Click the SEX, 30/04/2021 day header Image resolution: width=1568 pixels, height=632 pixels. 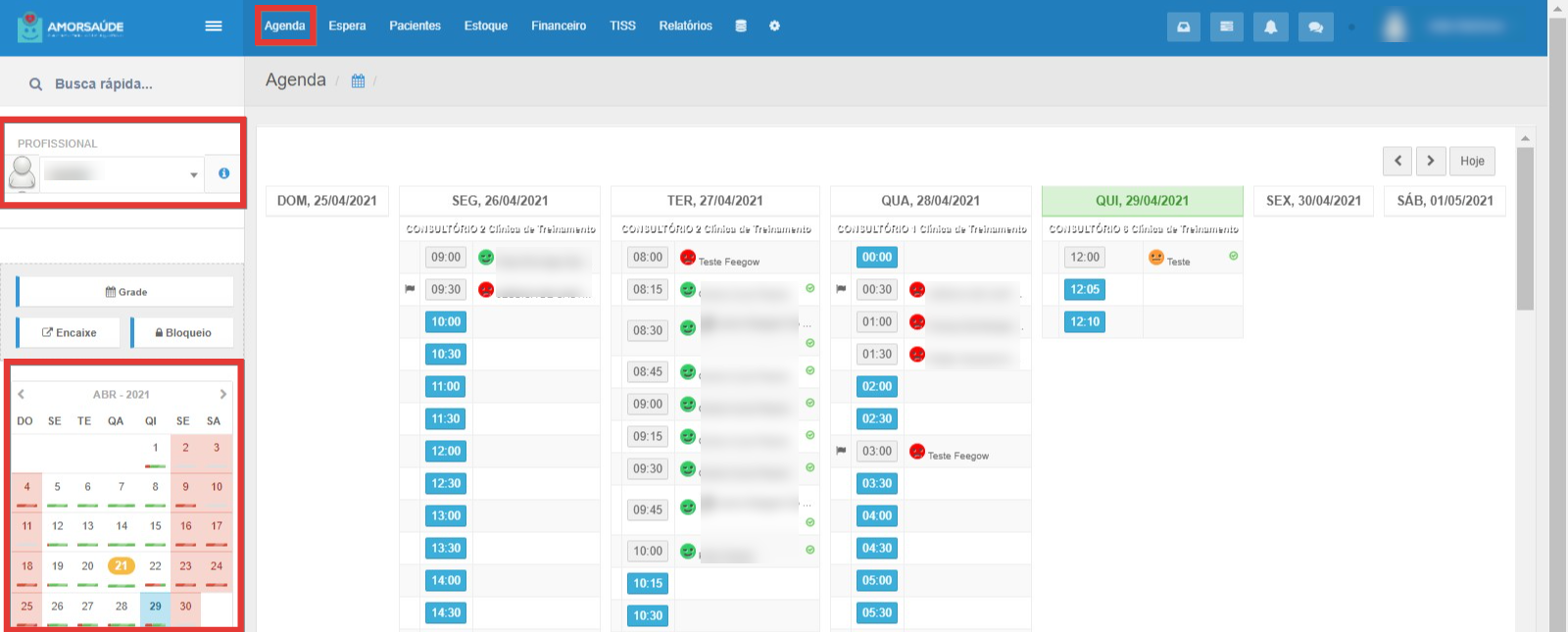point(1313,201)
